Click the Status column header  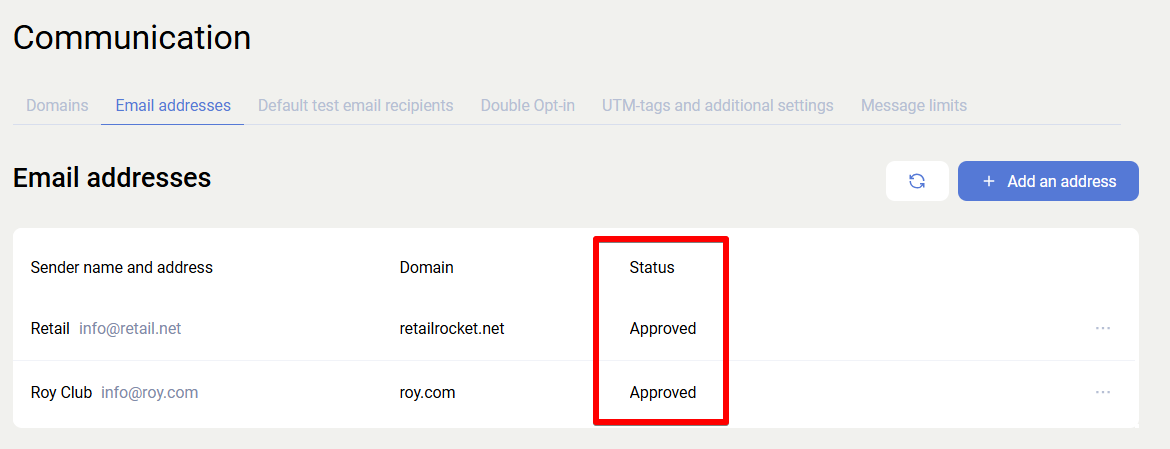coord(652,267)
